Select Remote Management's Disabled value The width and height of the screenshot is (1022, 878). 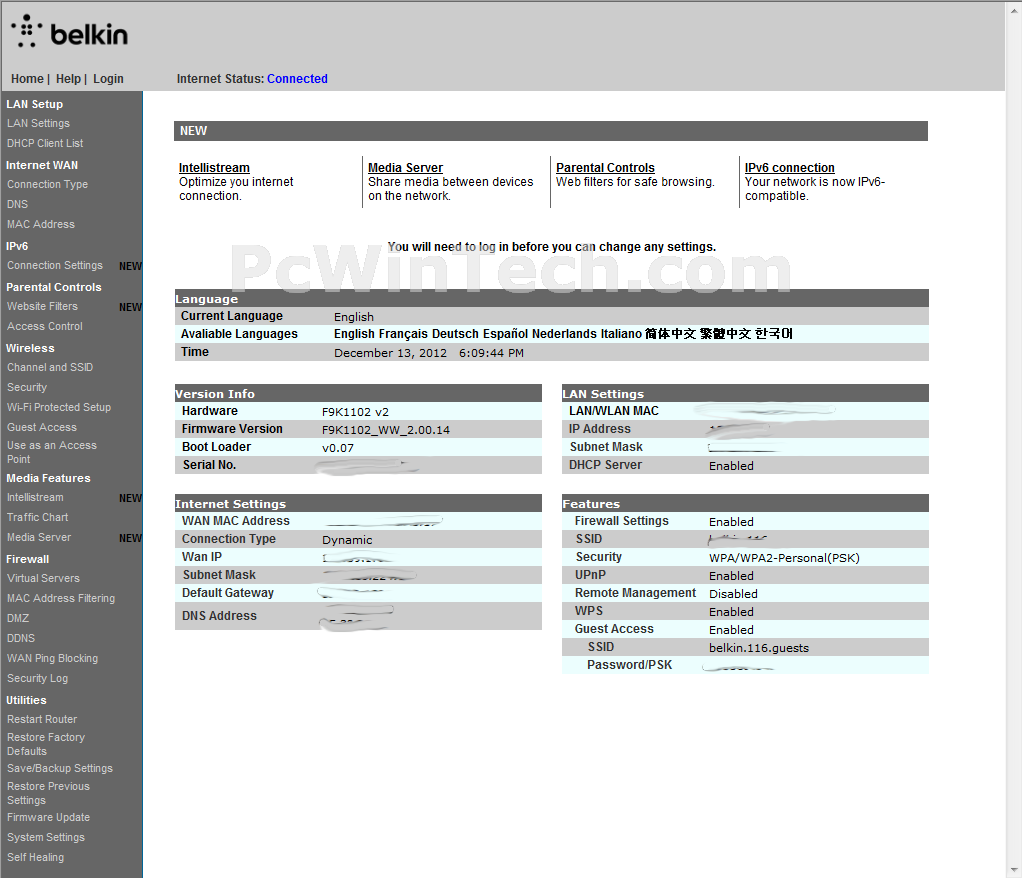[733, 594]
